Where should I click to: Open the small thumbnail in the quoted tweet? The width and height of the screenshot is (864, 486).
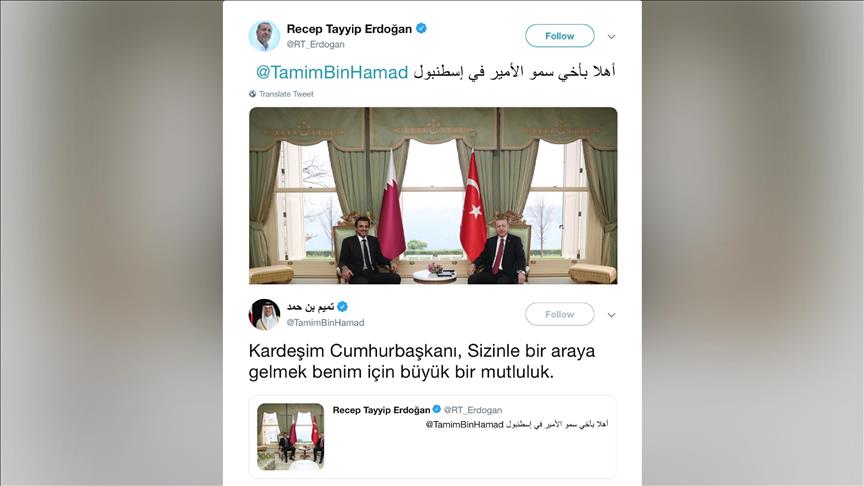point(290,436)
